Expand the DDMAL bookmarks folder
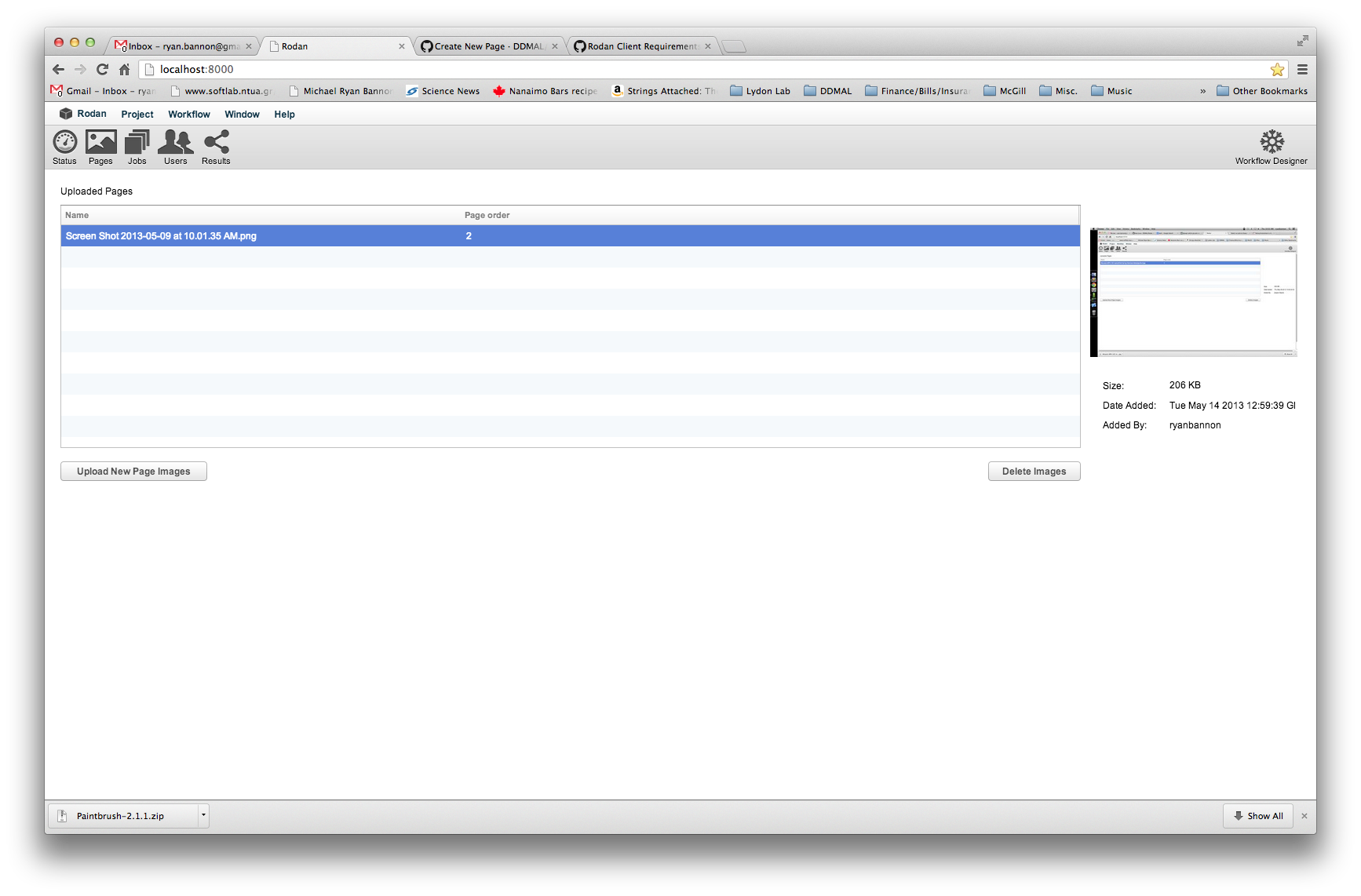This screenshot has height=896, width=1361. point(827,91)
